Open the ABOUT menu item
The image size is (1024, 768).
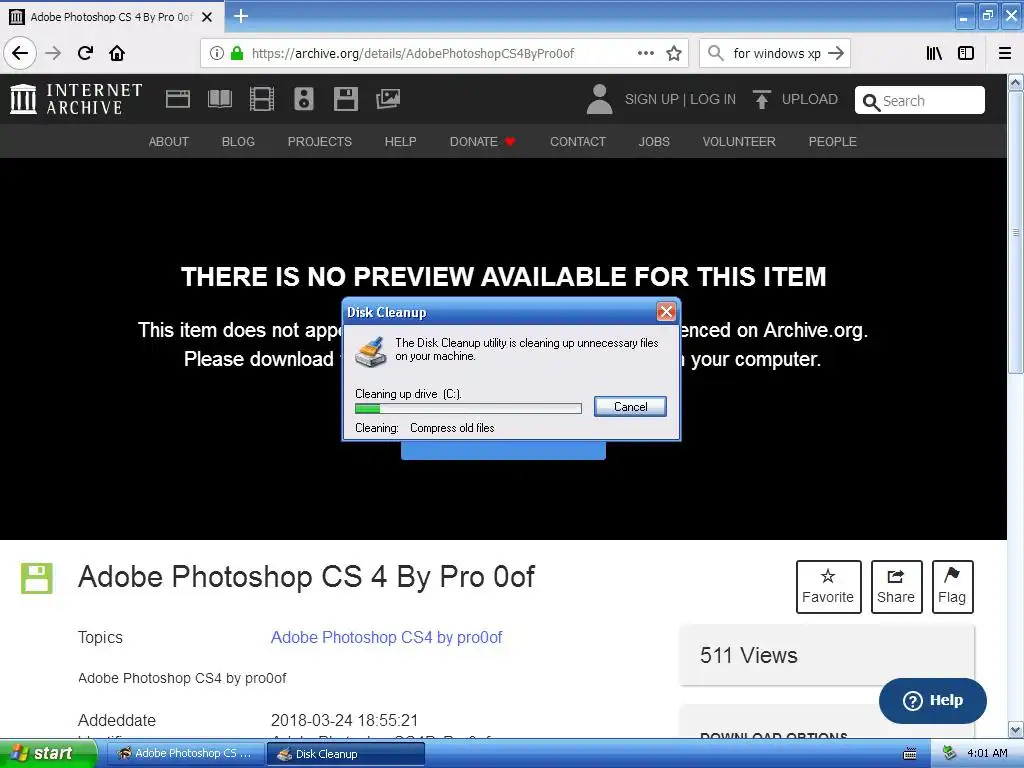pyautogui.click(x=168, y=142)
